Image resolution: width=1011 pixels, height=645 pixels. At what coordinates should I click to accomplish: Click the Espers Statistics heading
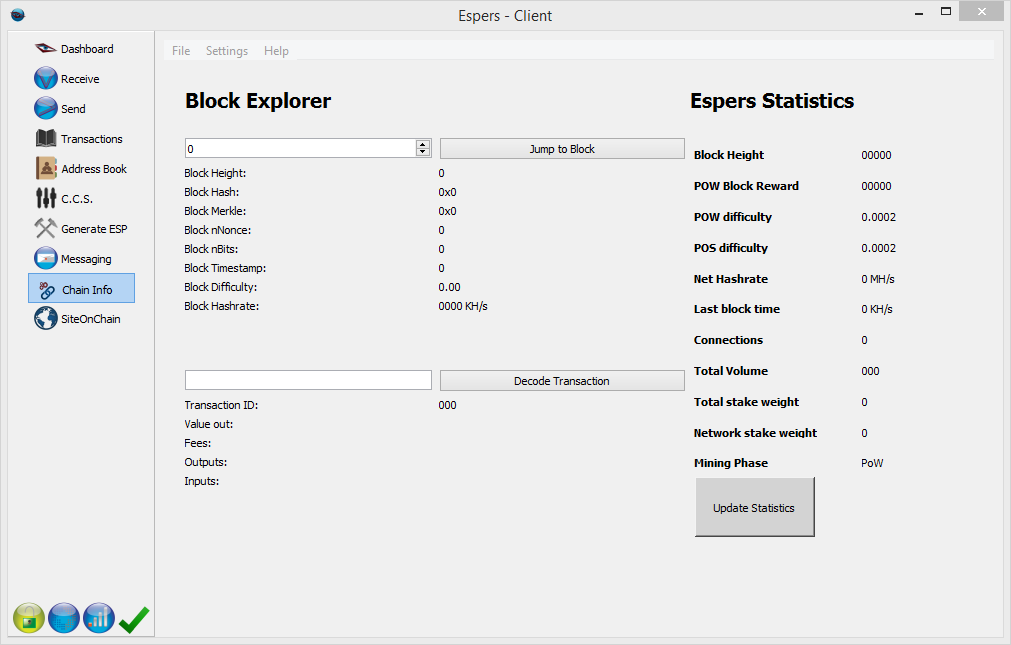[772, 101]
